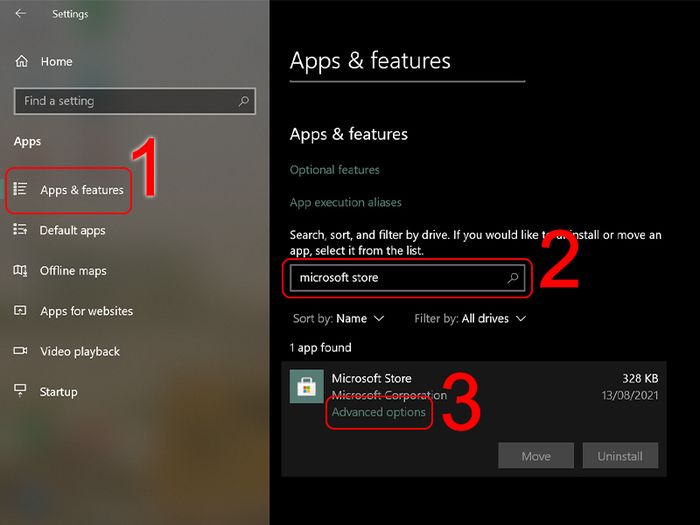Click the app search box with microsoft store

pos(407,278)
